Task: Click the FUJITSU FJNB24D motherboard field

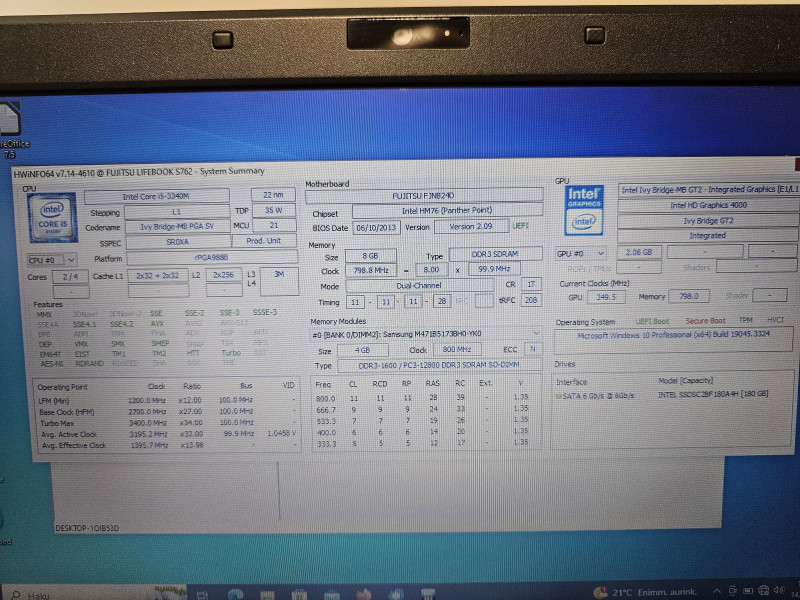Action: coord(423,195)
